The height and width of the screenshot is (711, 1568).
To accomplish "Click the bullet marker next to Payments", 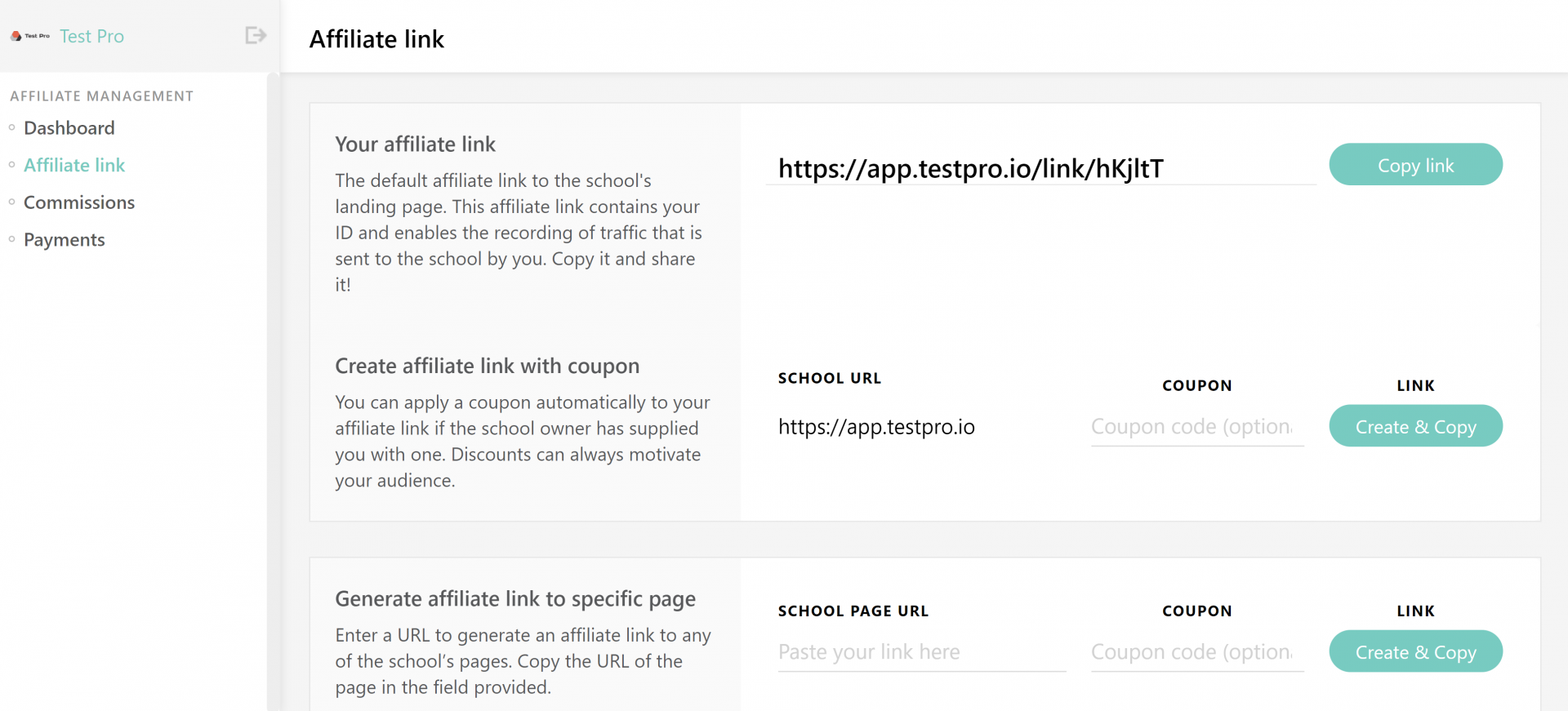I will (x=11, y=239).
